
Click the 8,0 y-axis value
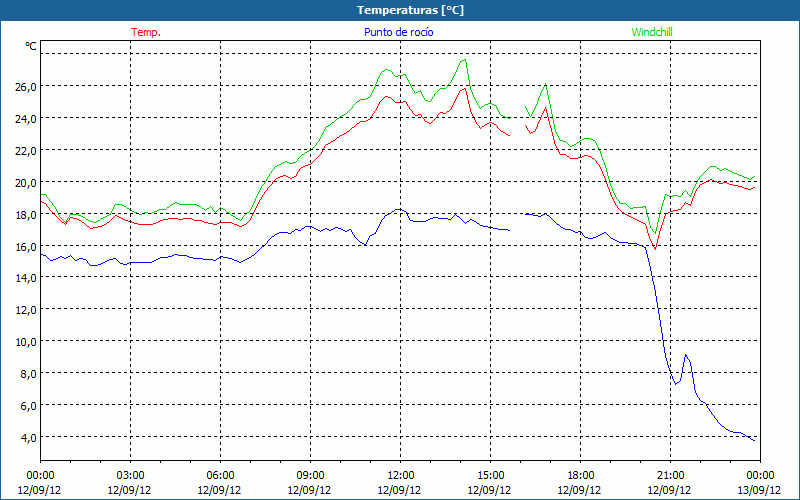click(29, 373)
